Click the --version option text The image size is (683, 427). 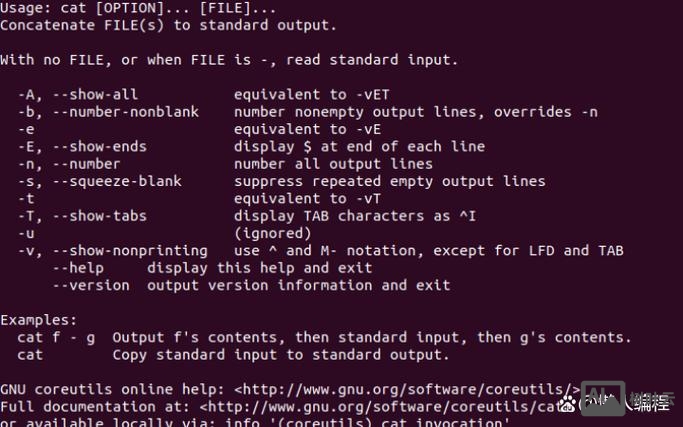pyautogui.click(x=91, y=285)
